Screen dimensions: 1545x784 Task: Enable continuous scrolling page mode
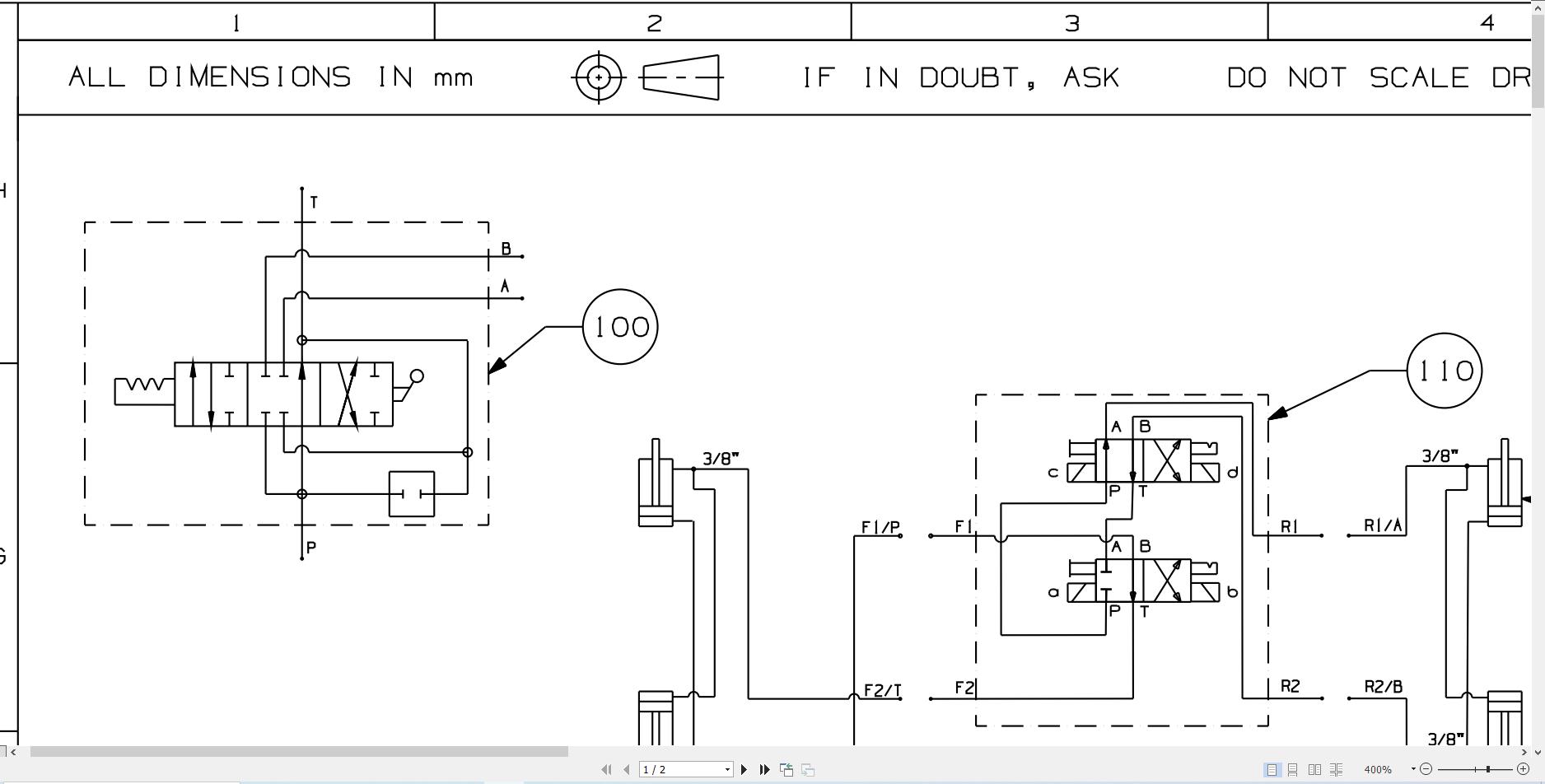1293,769
